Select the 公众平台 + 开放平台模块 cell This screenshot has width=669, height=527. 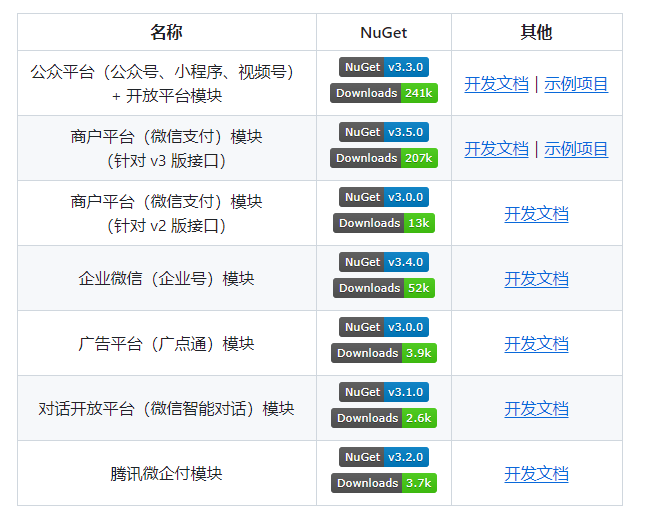(x=167, y=83)
